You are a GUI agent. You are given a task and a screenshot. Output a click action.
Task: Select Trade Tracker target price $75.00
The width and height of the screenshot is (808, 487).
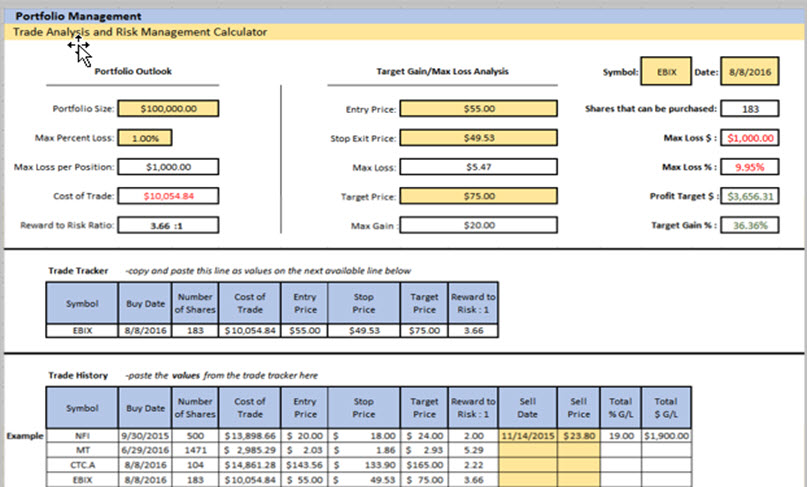pos(424,330)
